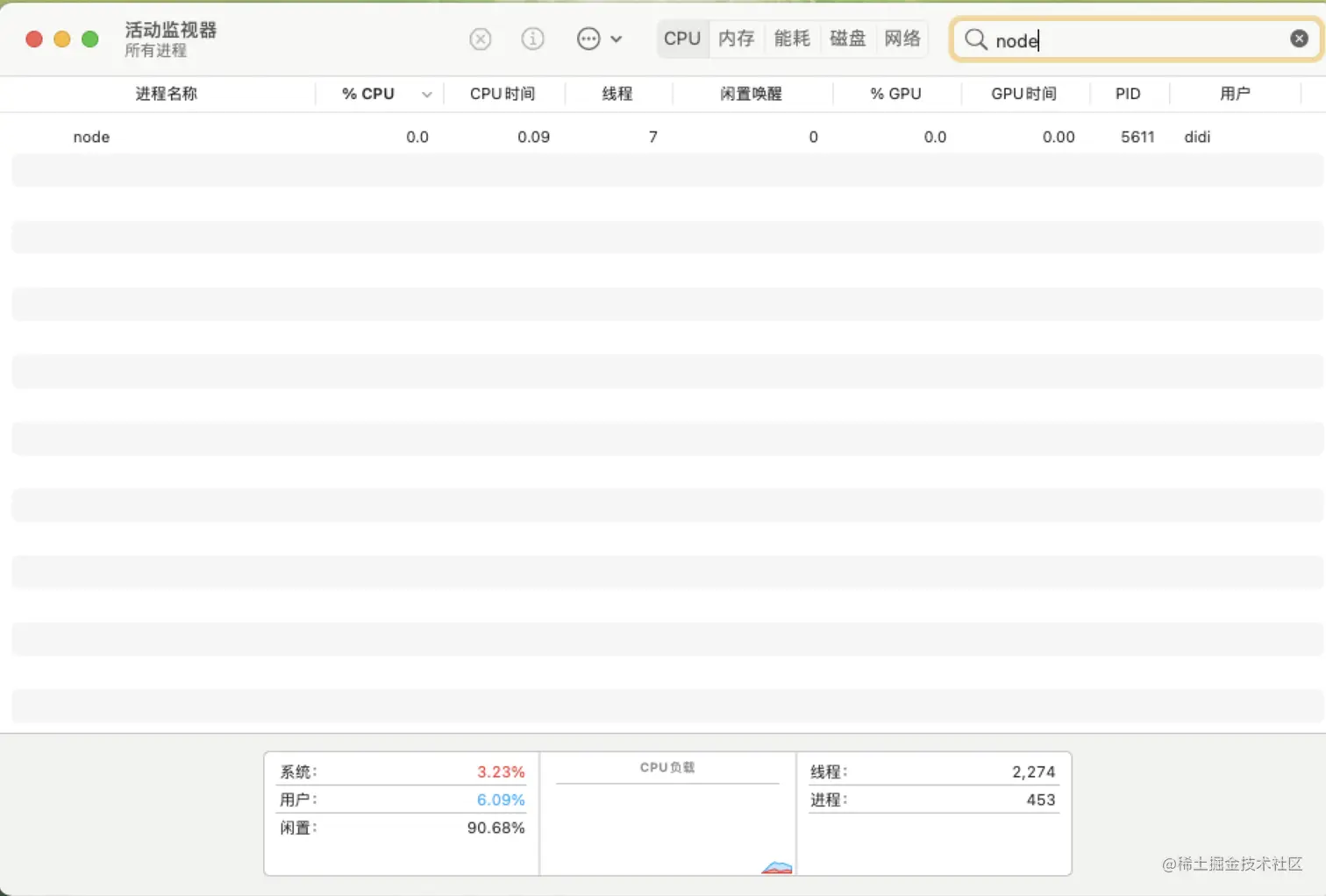Sort by the GPU 时间 column header

point(1023,94)
